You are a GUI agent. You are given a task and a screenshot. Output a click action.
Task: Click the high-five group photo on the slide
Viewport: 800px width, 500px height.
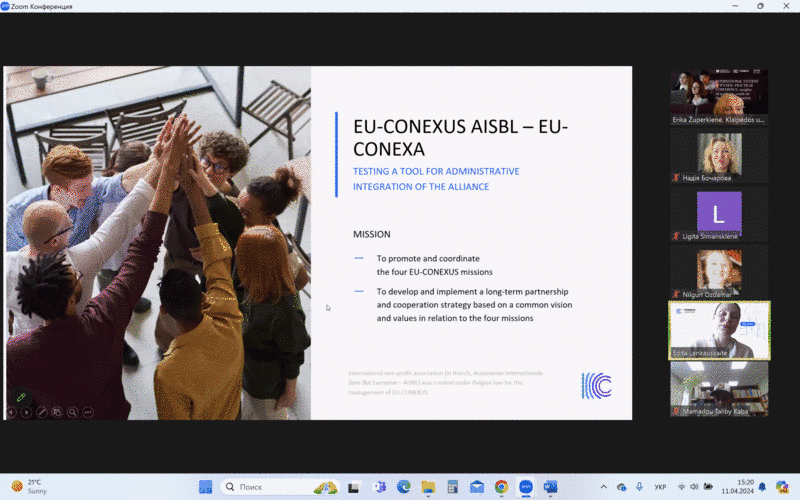pos(157,243)
